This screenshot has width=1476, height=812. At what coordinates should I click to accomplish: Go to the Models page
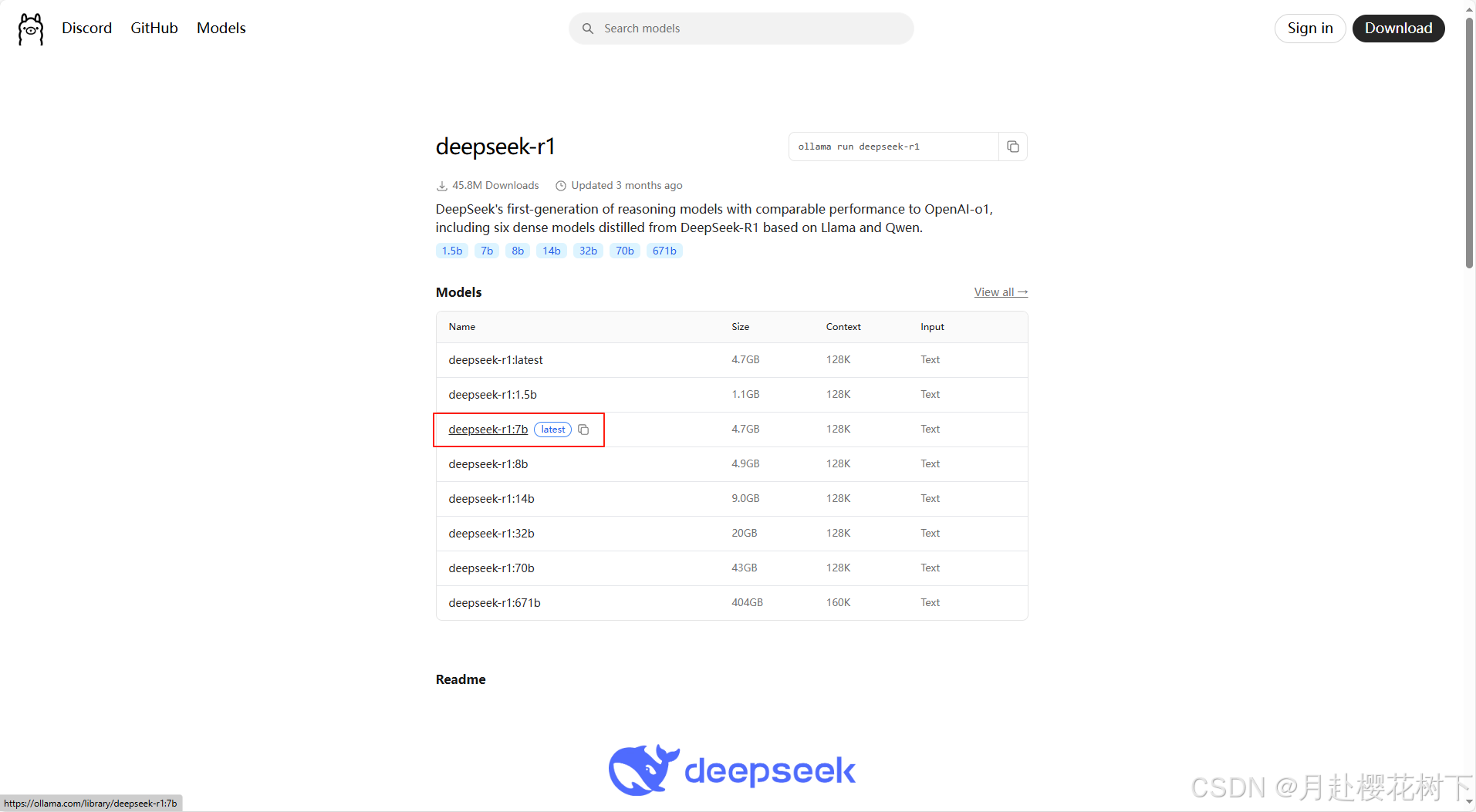coord(221,28)
